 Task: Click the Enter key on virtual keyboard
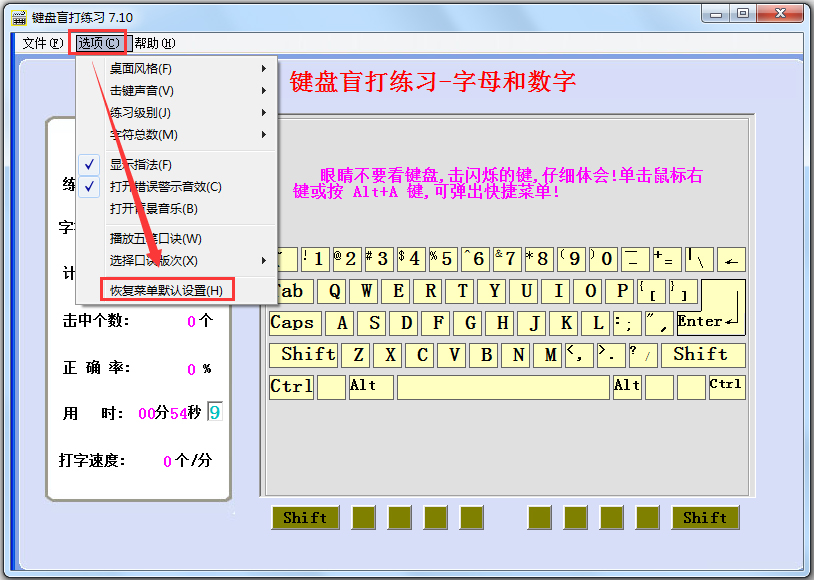click(x=711, y=307)
